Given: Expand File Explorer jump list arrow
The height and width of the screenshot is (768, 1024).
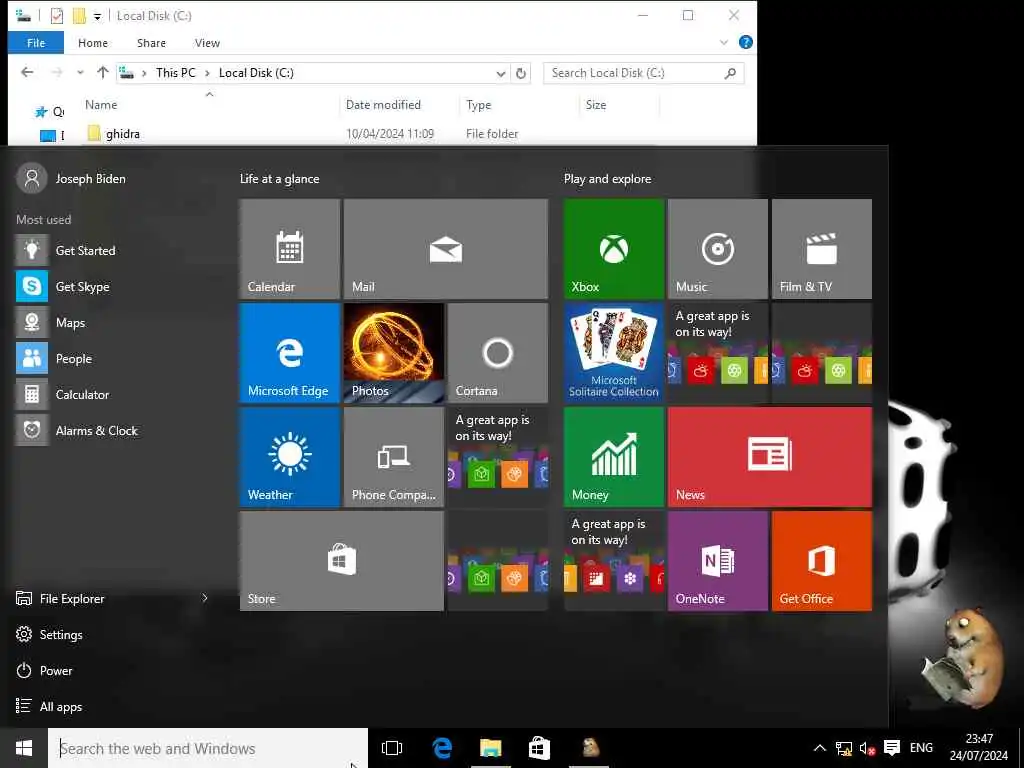Looking at the screenshot, I should [x=205, y=598].
